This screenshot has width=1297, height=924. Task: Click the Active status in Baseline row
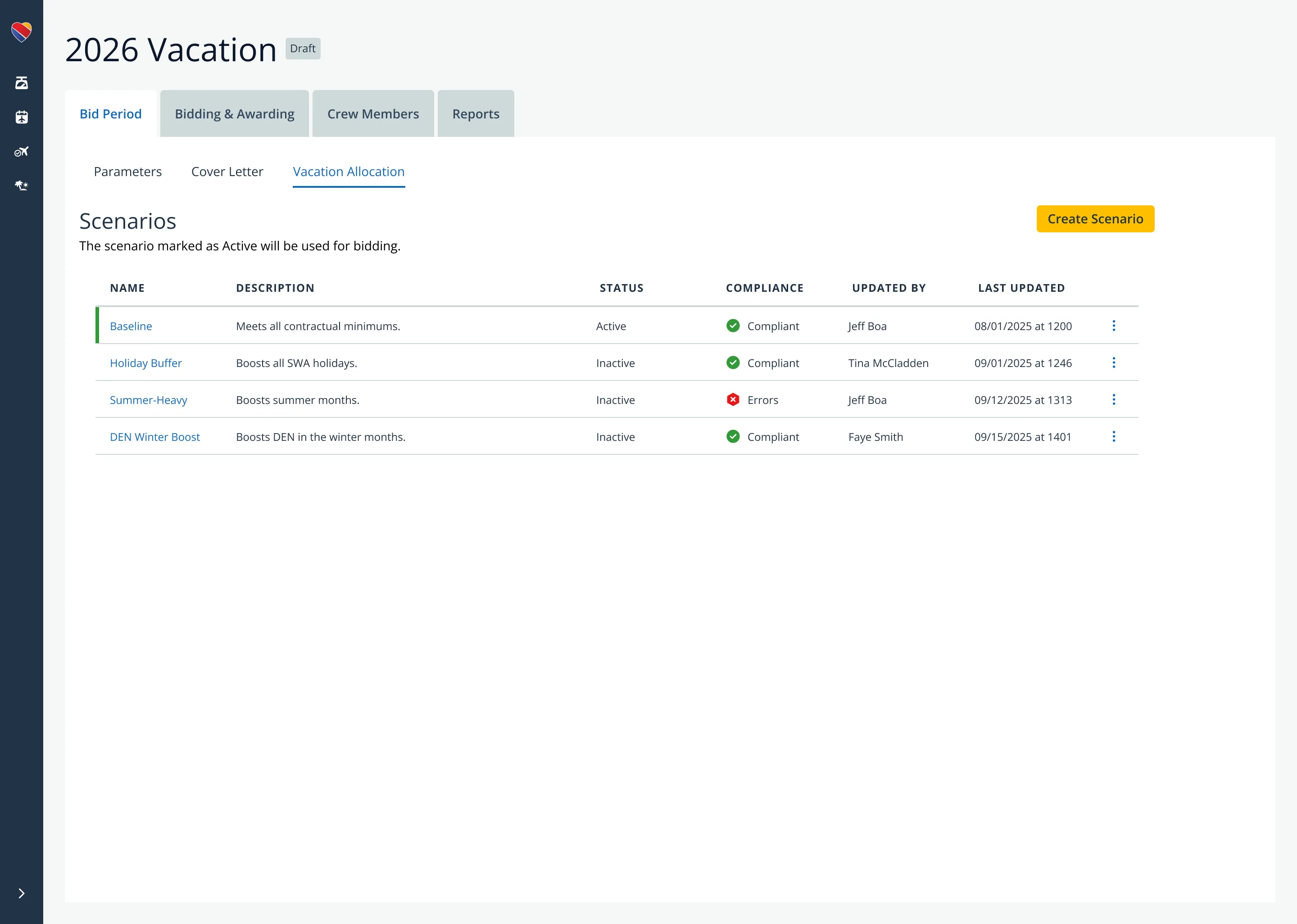[611, 326]
